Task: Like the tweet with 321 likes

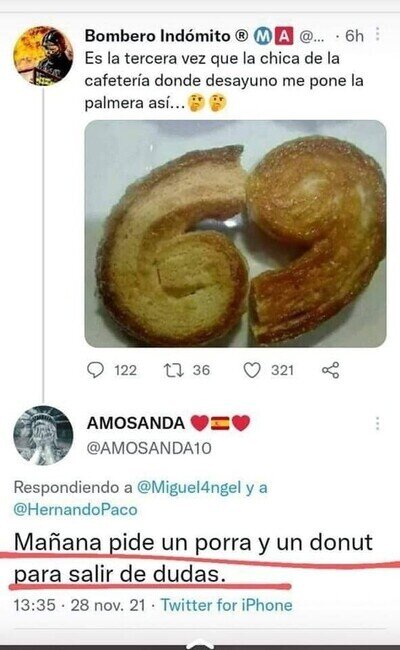Action: (252, 370)
